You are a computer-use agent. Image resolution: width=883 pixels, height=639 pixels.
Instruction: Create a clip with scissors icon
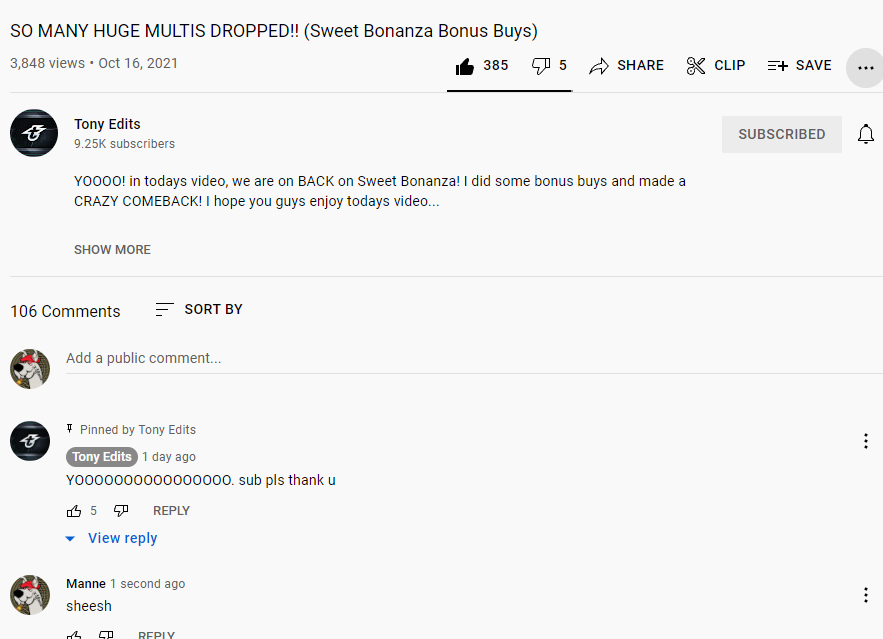click(x=716, y=66)
